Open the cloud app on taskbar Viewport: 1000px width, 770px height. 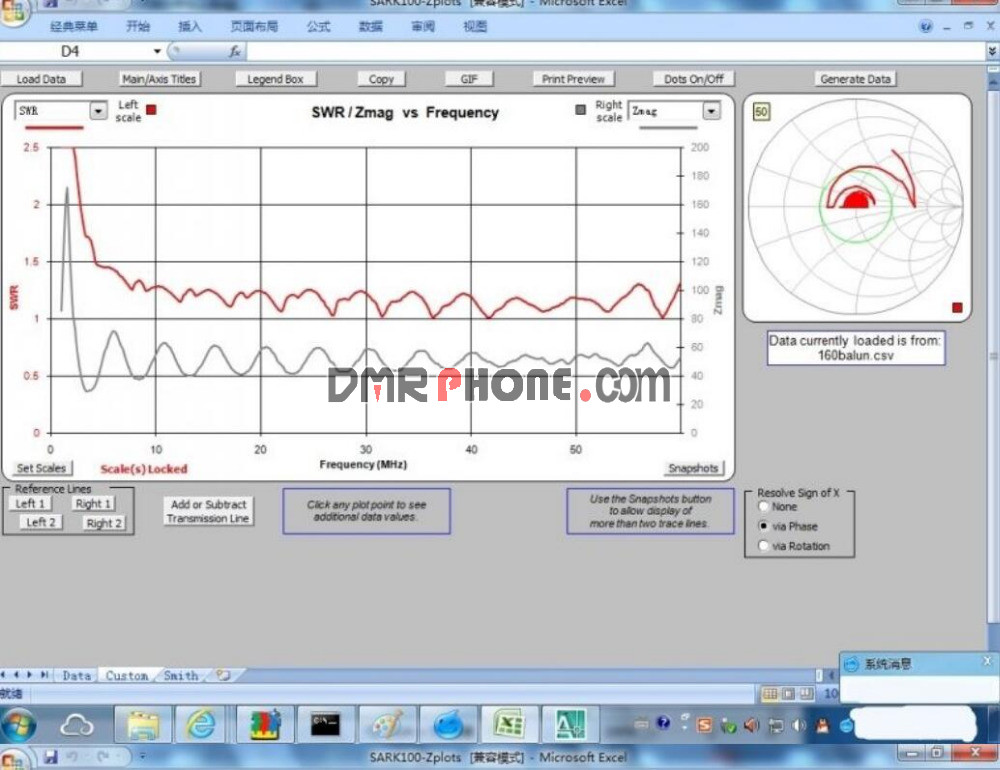[x=77, y=725]
